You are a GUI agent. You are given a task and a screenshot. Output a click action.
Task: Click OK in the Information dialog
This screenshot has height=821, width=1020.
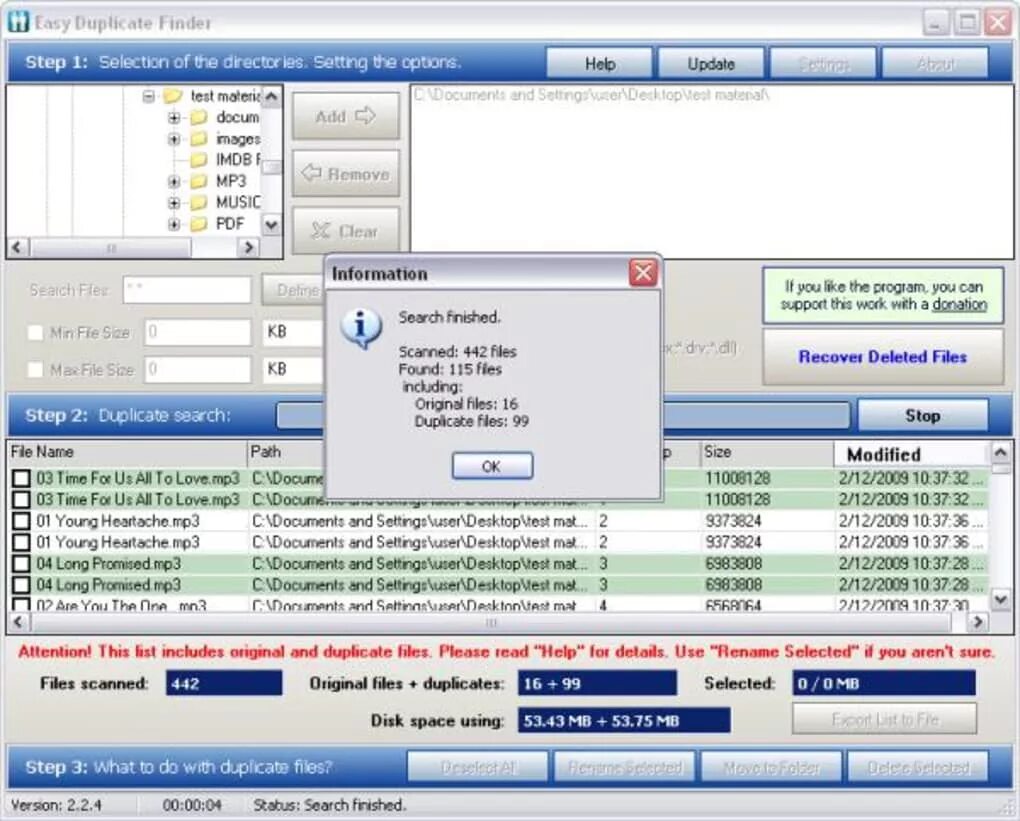tap(492, 466)
